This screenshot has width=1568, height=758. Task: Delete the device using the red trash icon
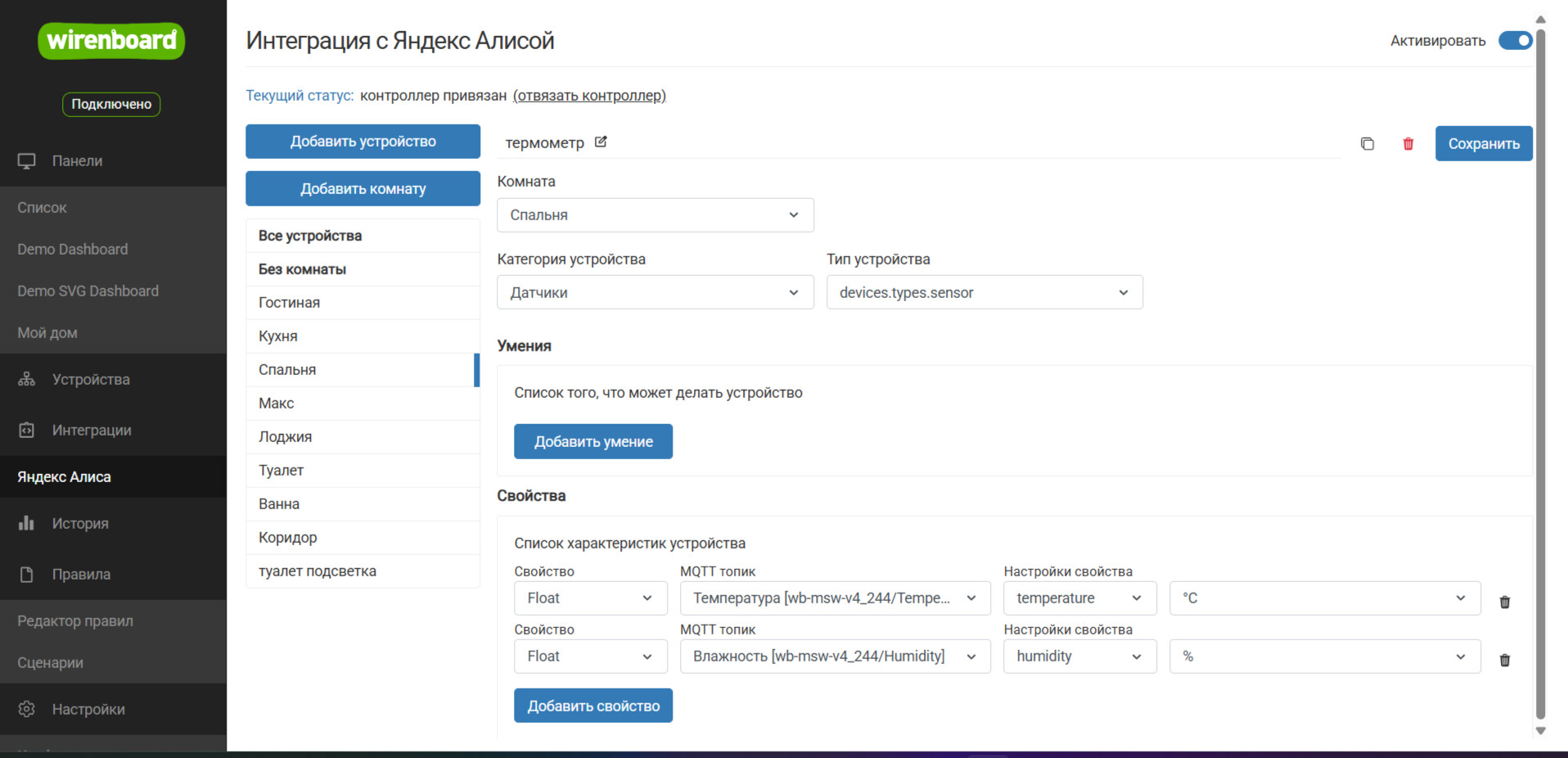pyautogui.click(x=1408, y=143)
